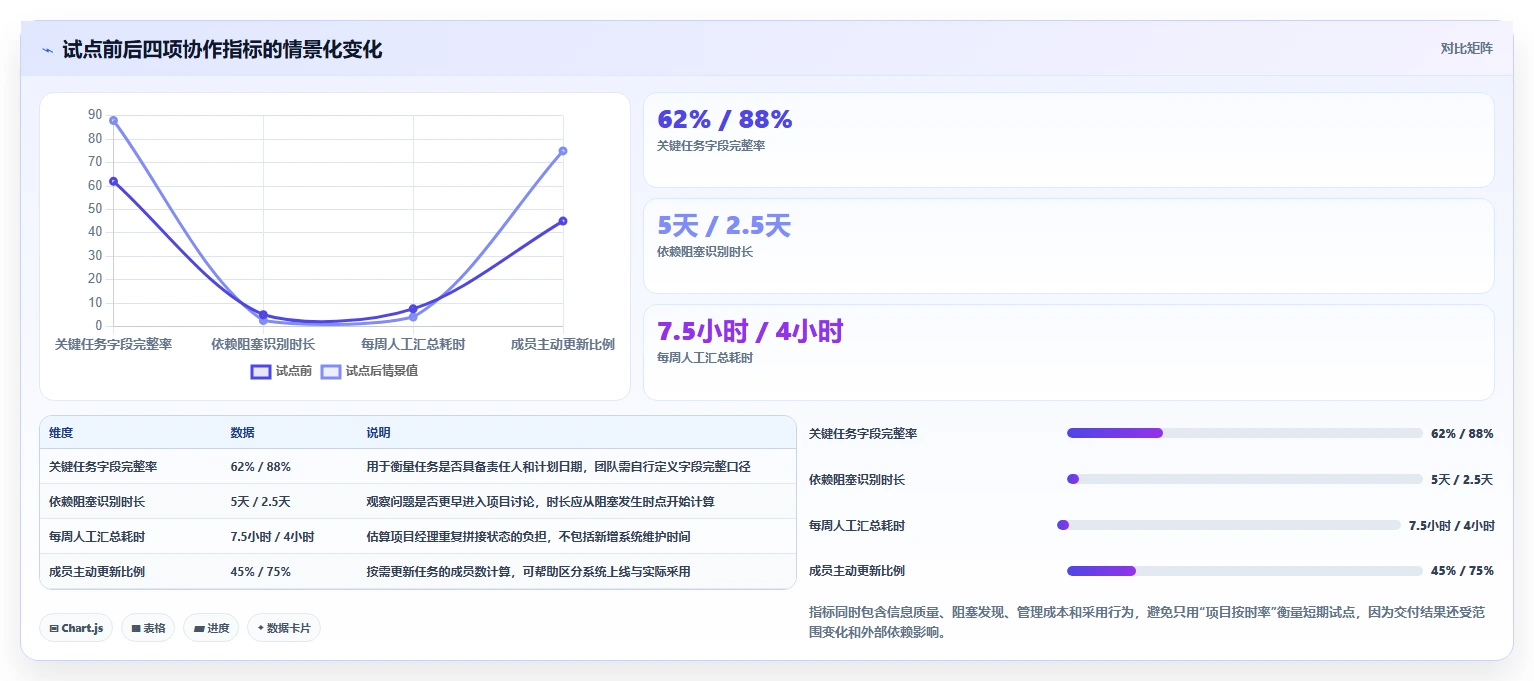Select the Chart.js chip
This screenshot has height=681, width=1534.
(76, 628)
